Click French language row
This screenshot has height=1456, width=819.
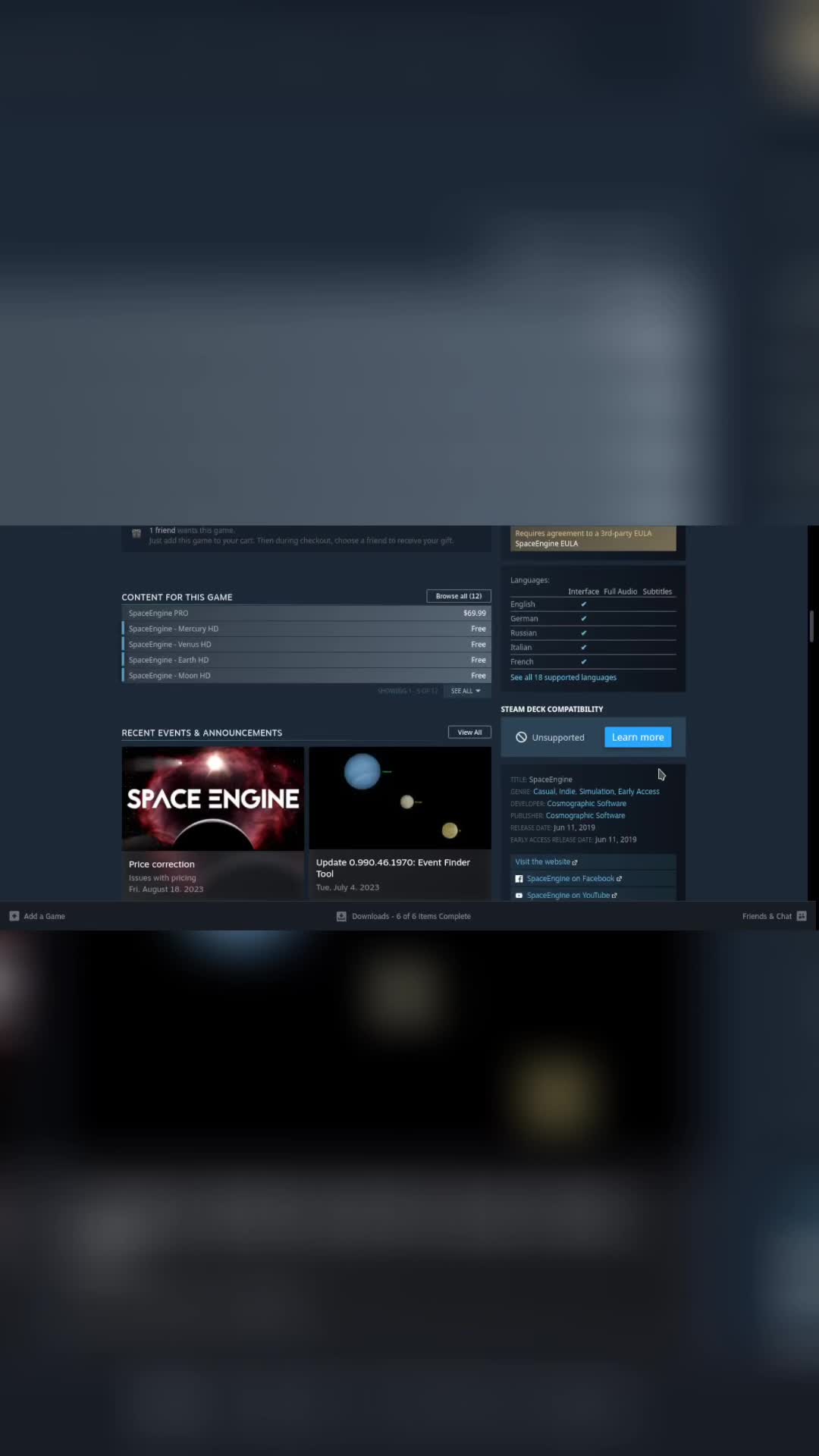pyautogui.click(x=593, y=662)
